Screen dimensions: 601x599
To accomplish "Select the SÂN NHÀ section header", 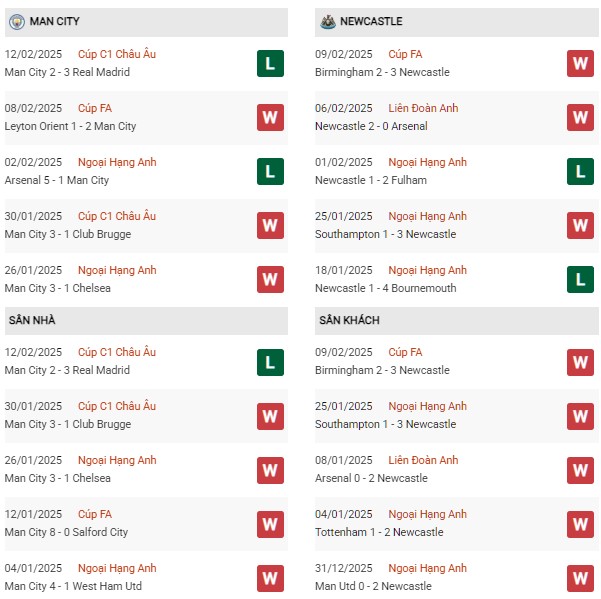I will point(146,320).
